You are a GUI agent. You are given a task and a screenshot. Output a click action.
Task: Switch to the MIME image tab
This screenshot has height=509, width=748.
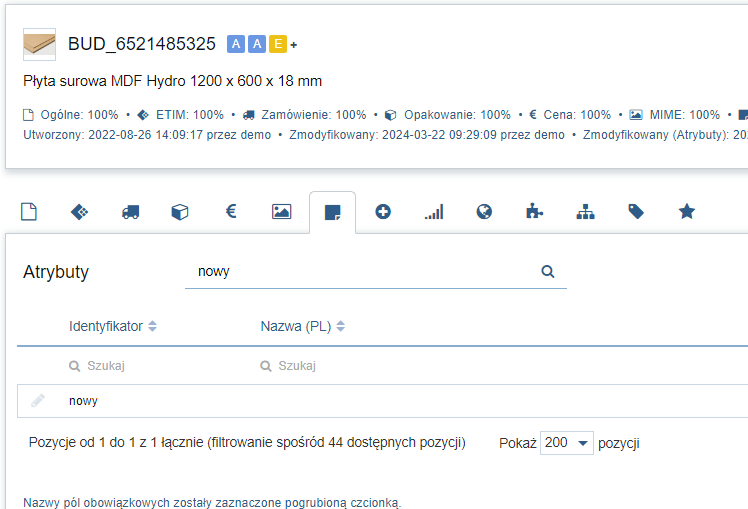coord(281,212)
